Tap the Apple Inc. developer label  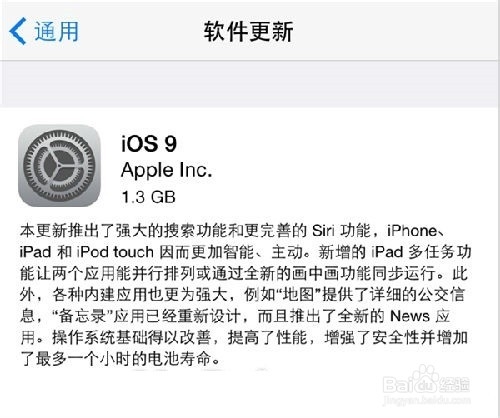167,170
